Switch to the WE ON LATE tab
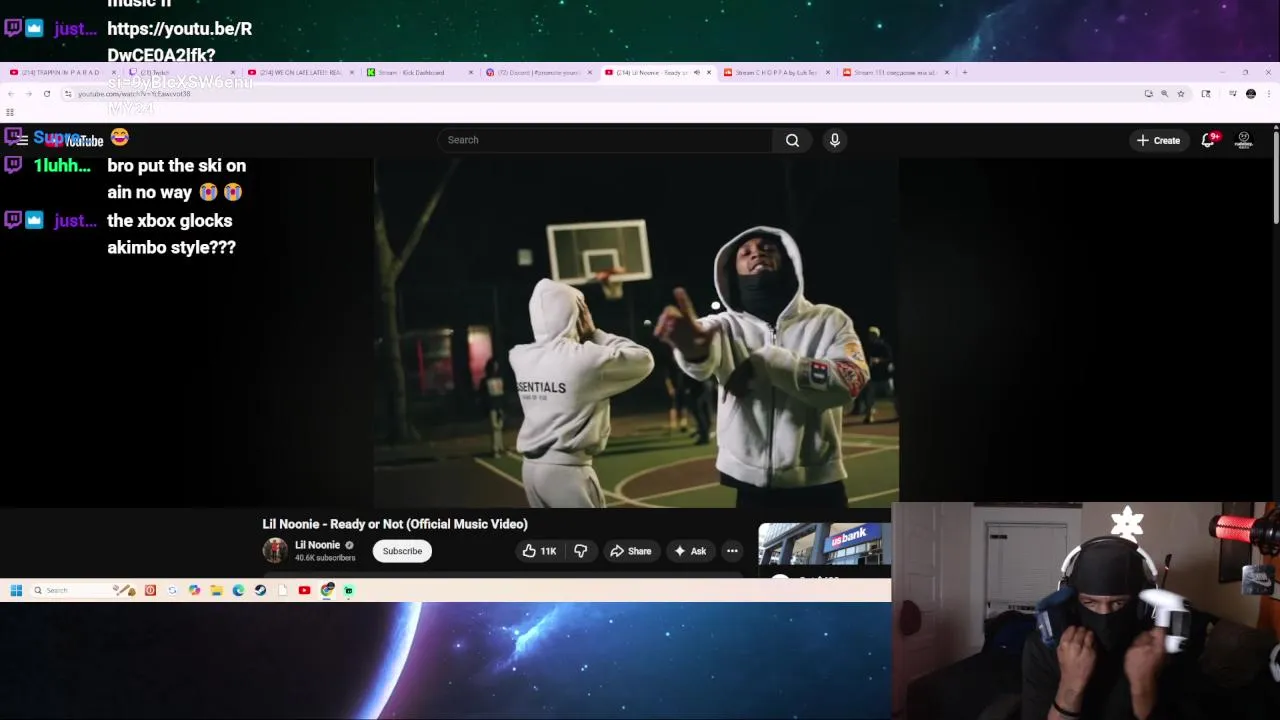1280x720 pixels. 300,72
